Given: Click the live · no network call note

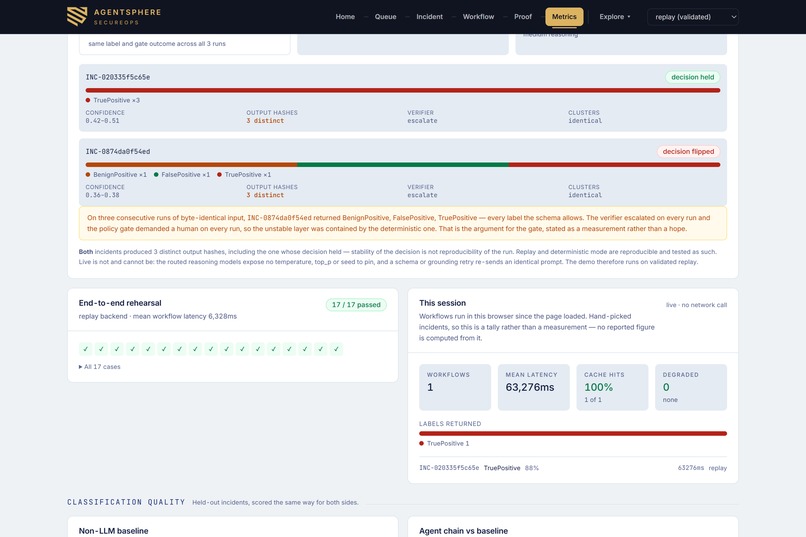Looking at the screenshot, I should coord(697,305).
